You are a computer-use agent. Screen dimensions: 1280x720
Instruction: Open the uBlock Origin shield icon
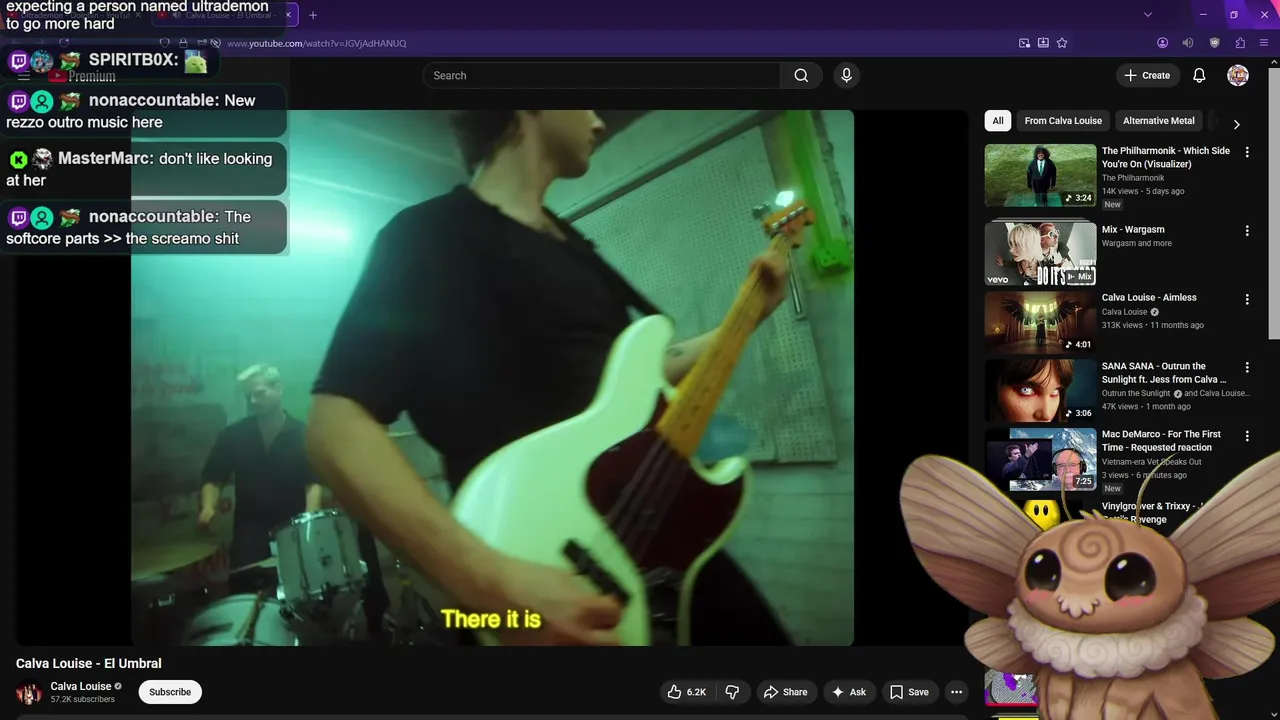1214,43
